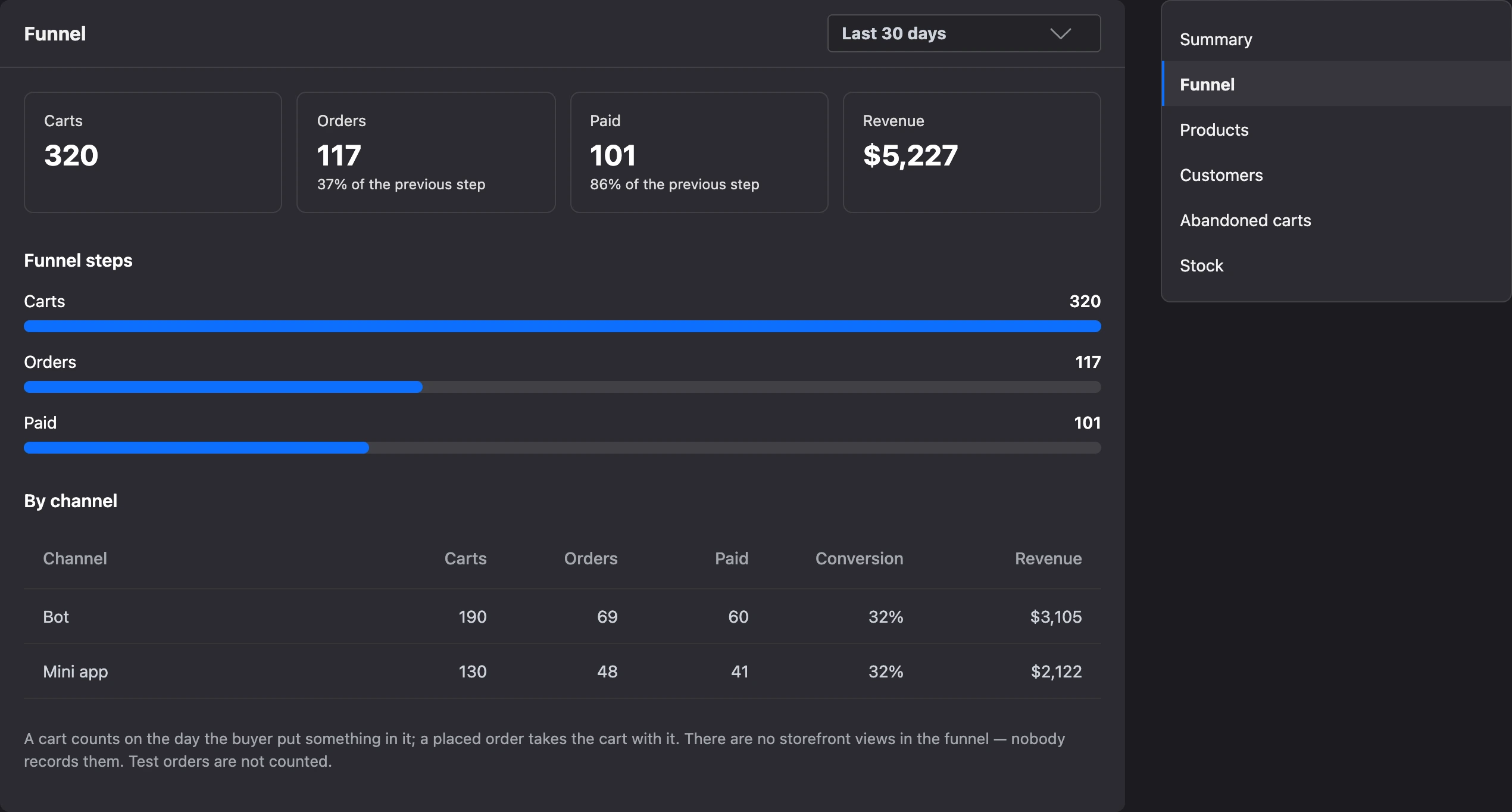Click the Mini app paid value 41
The width and height of the screenshot is (1512, 812).
coord(739,672)
